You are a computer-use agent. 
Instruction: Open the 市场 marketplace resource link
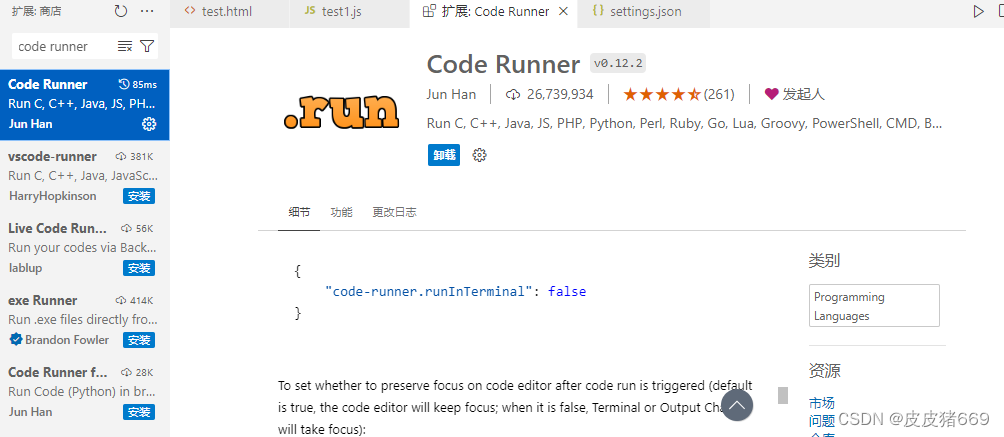pos(822,403)
